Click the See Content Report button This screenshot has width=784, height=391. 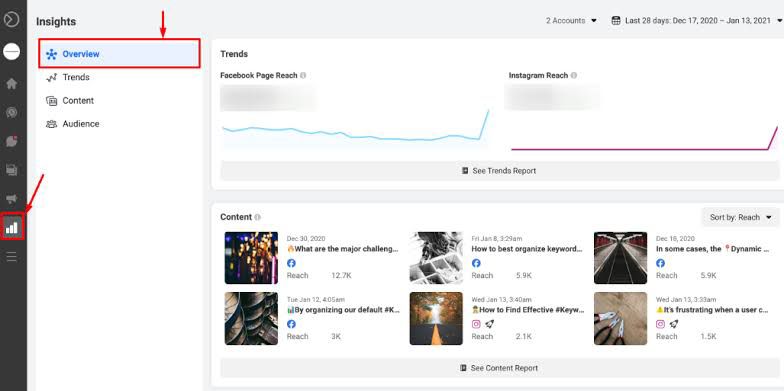499,368
